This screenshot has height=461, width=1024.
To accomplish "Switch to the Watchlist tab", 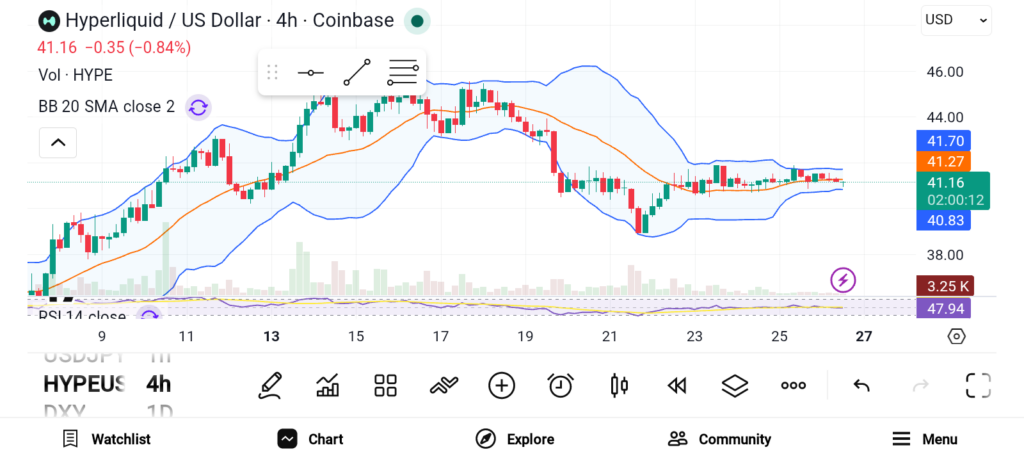I will 106,439.
